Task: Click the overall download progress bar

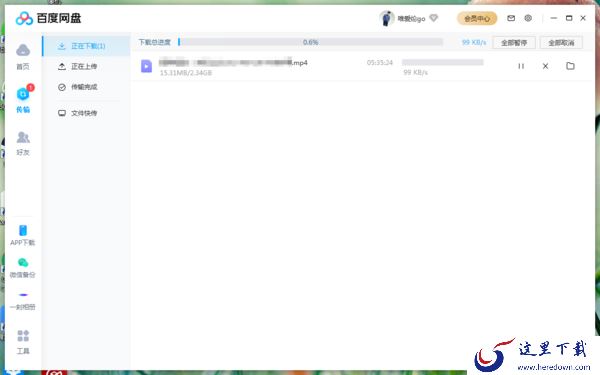Action: [x=311, y=42]
